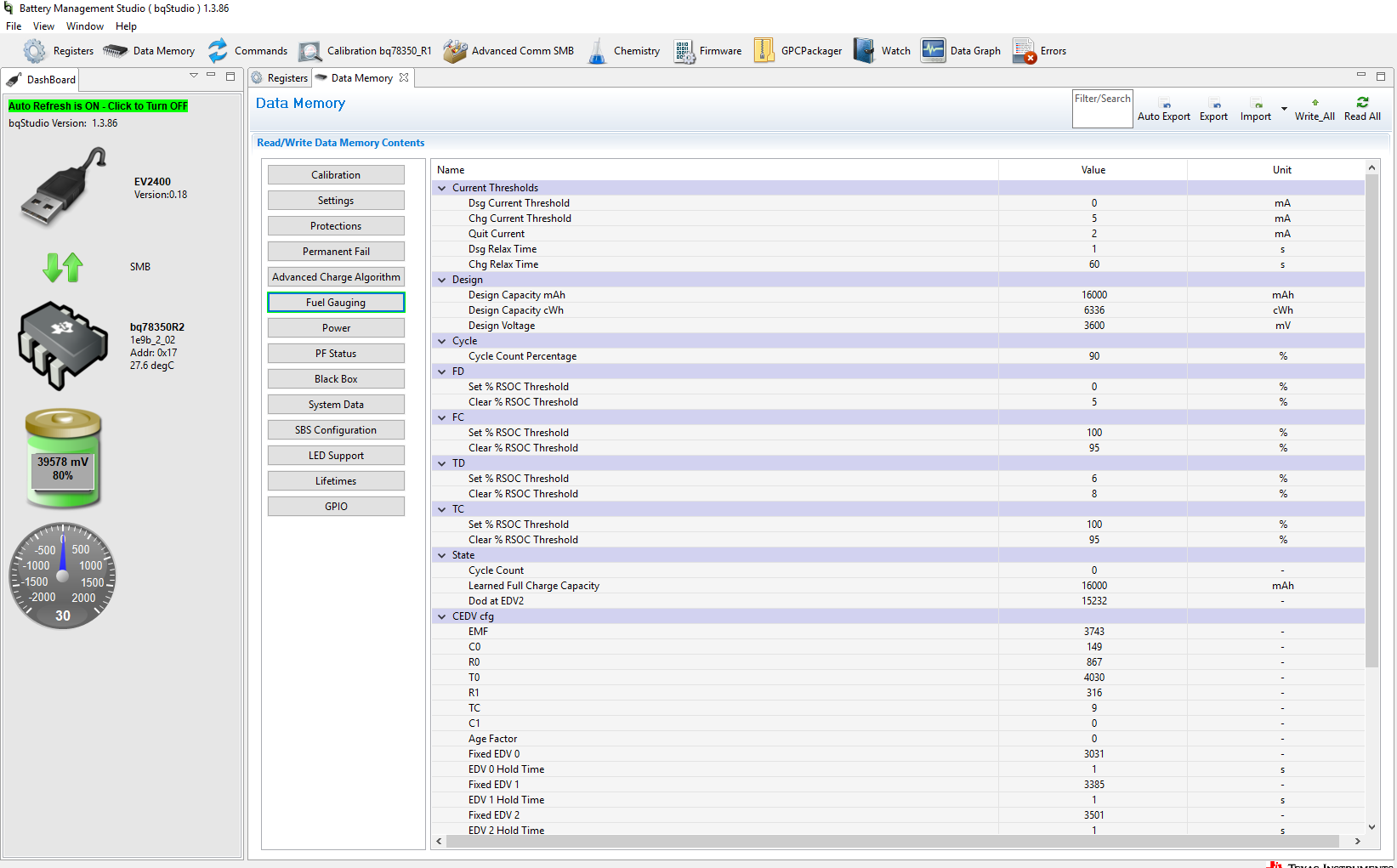Image resolution: width=1397 pixels, height=868 pixels.
Task: Click the Write_All icon
Action: click(x=1315, y=103)
